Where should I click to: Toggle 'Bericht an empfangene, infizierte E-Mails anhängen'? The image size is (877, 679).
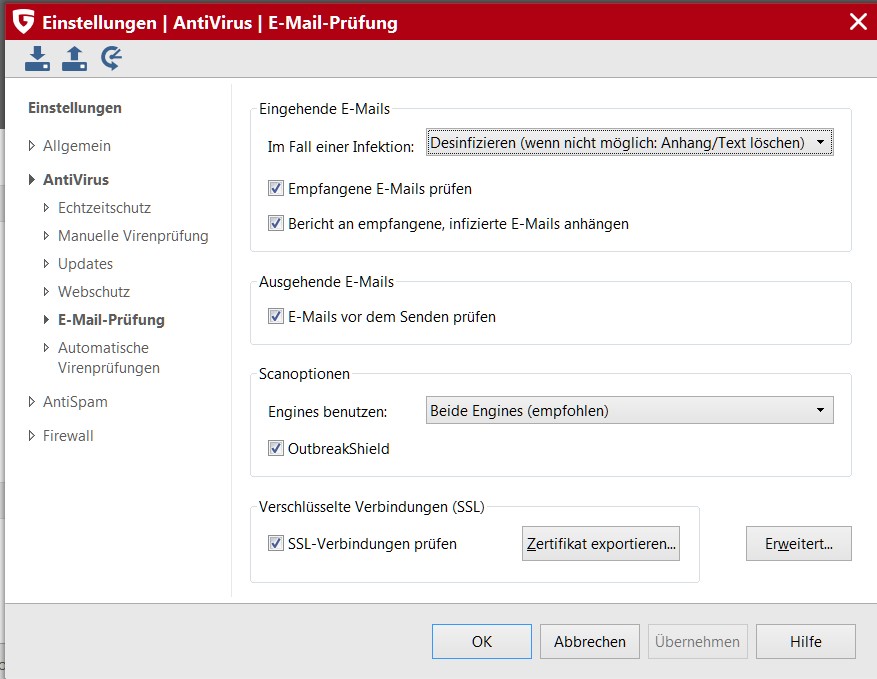[277, 224]
